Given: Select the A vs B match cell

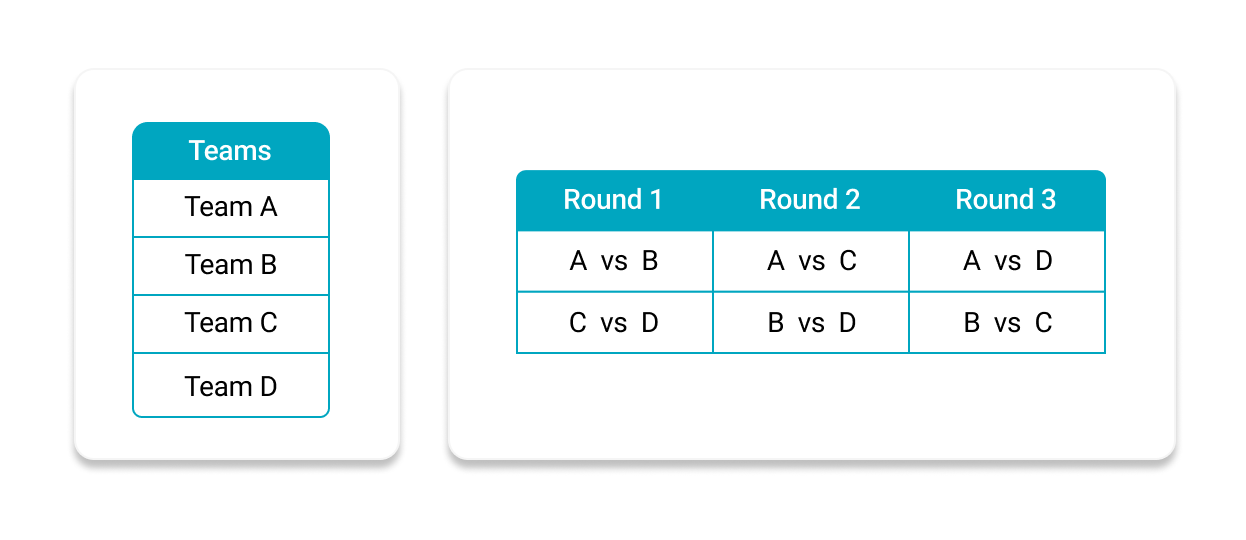Looking at the screenshot, I should tap(613, 261).
